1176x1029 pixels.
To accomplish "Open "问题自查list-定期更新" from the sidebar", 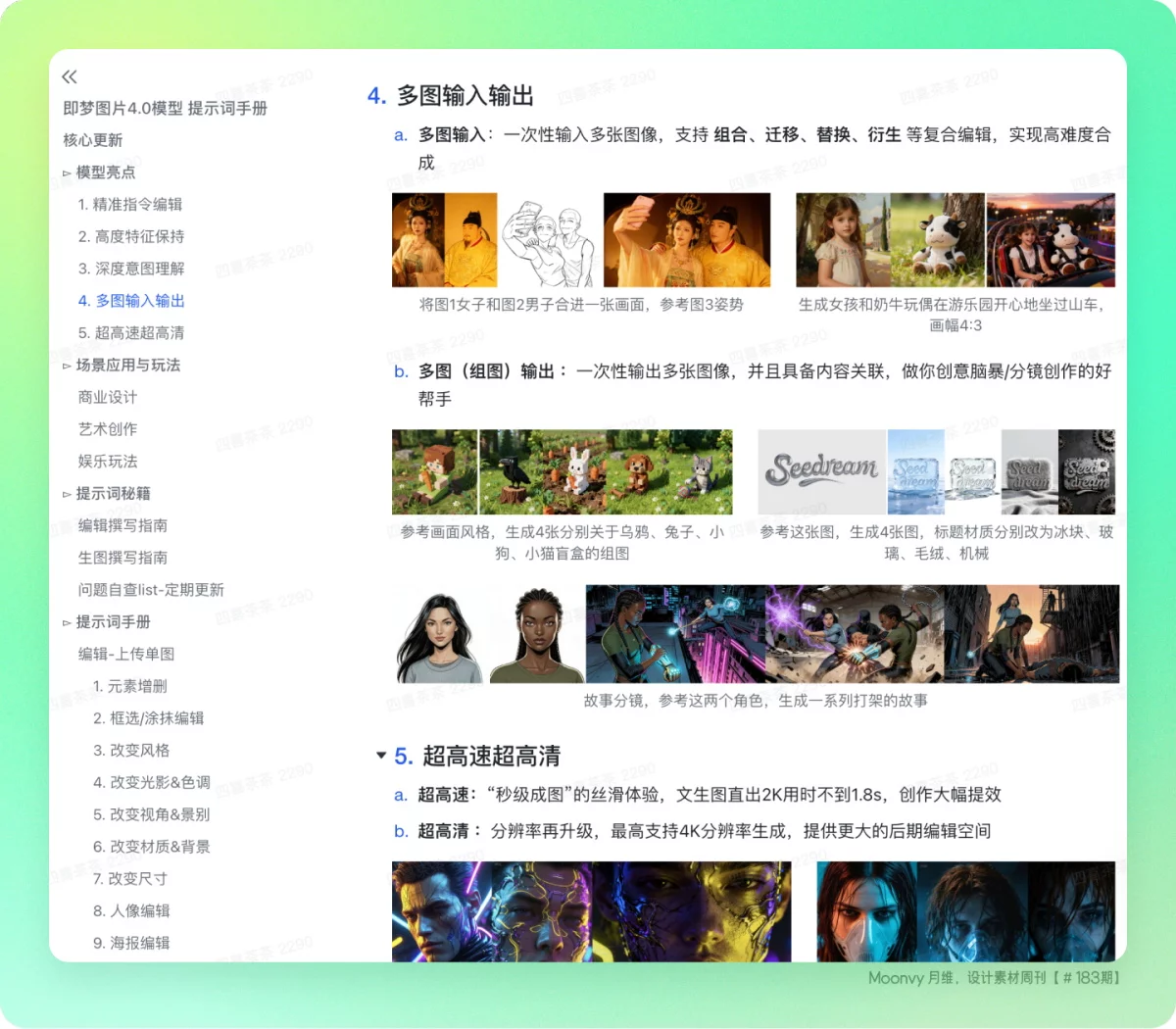I will [150, 589].
